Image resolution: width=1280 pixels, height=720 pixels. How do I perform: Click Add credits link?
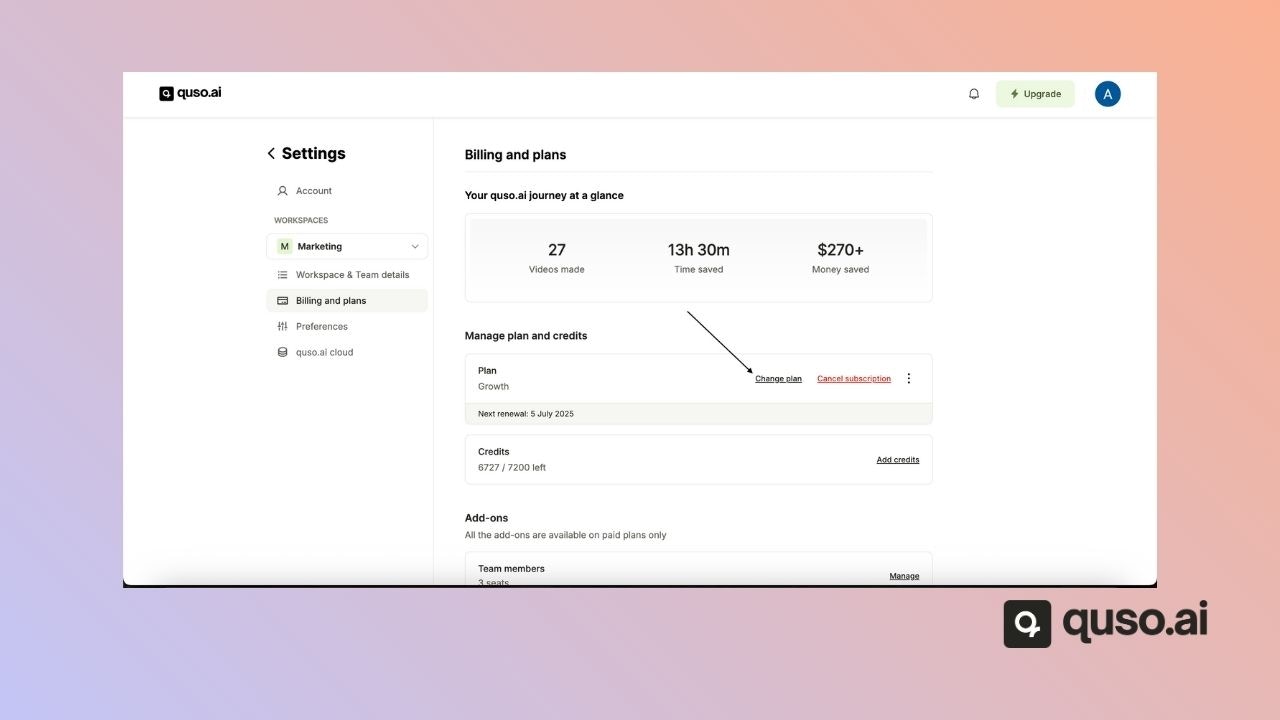(898, 460)
